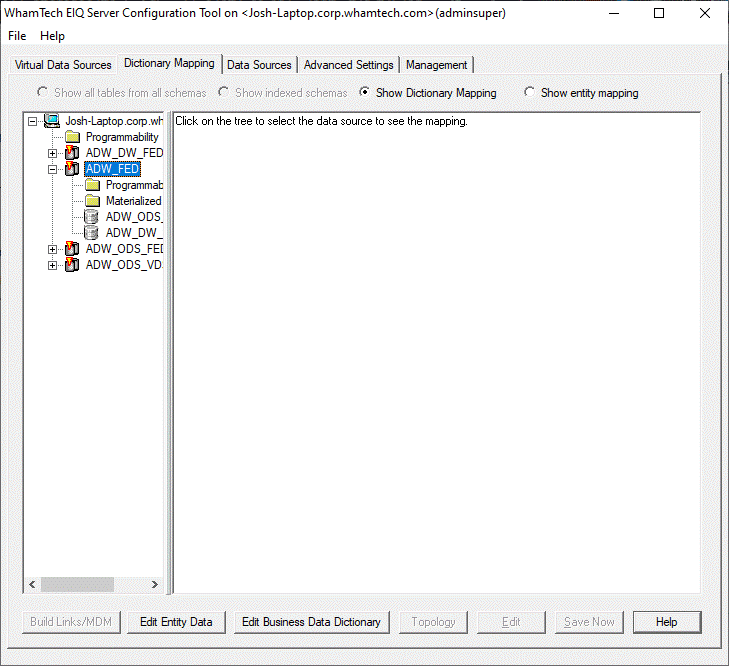Select the Josh-Laptop.corp.wh tree label

coord(114,121)
